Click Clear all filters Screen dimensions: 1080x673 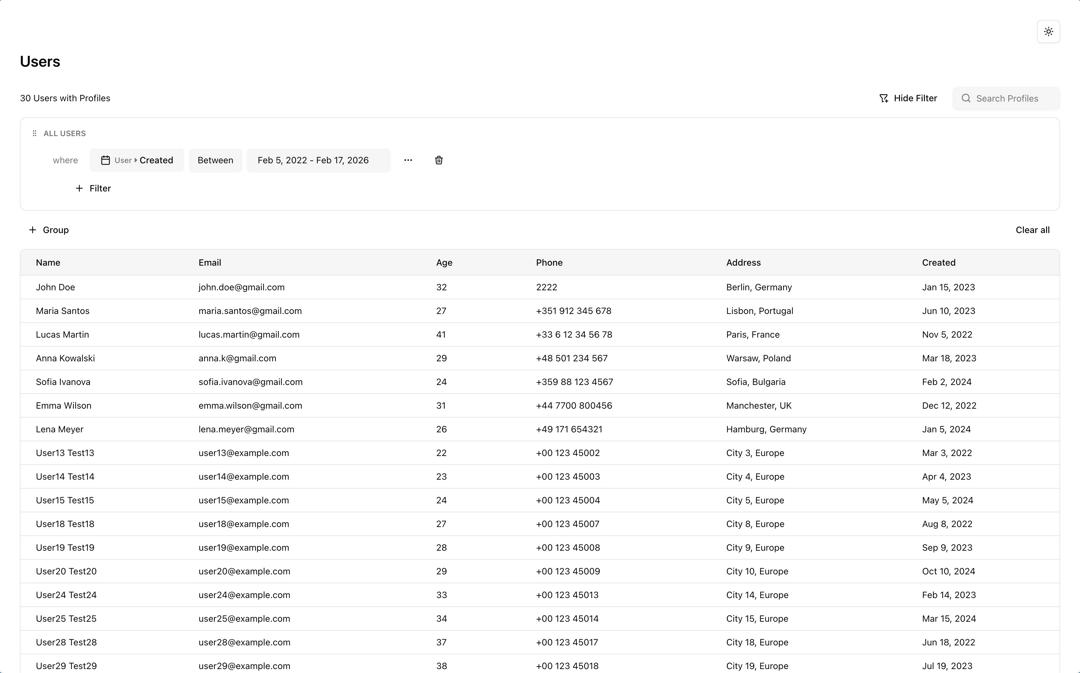1032,230
